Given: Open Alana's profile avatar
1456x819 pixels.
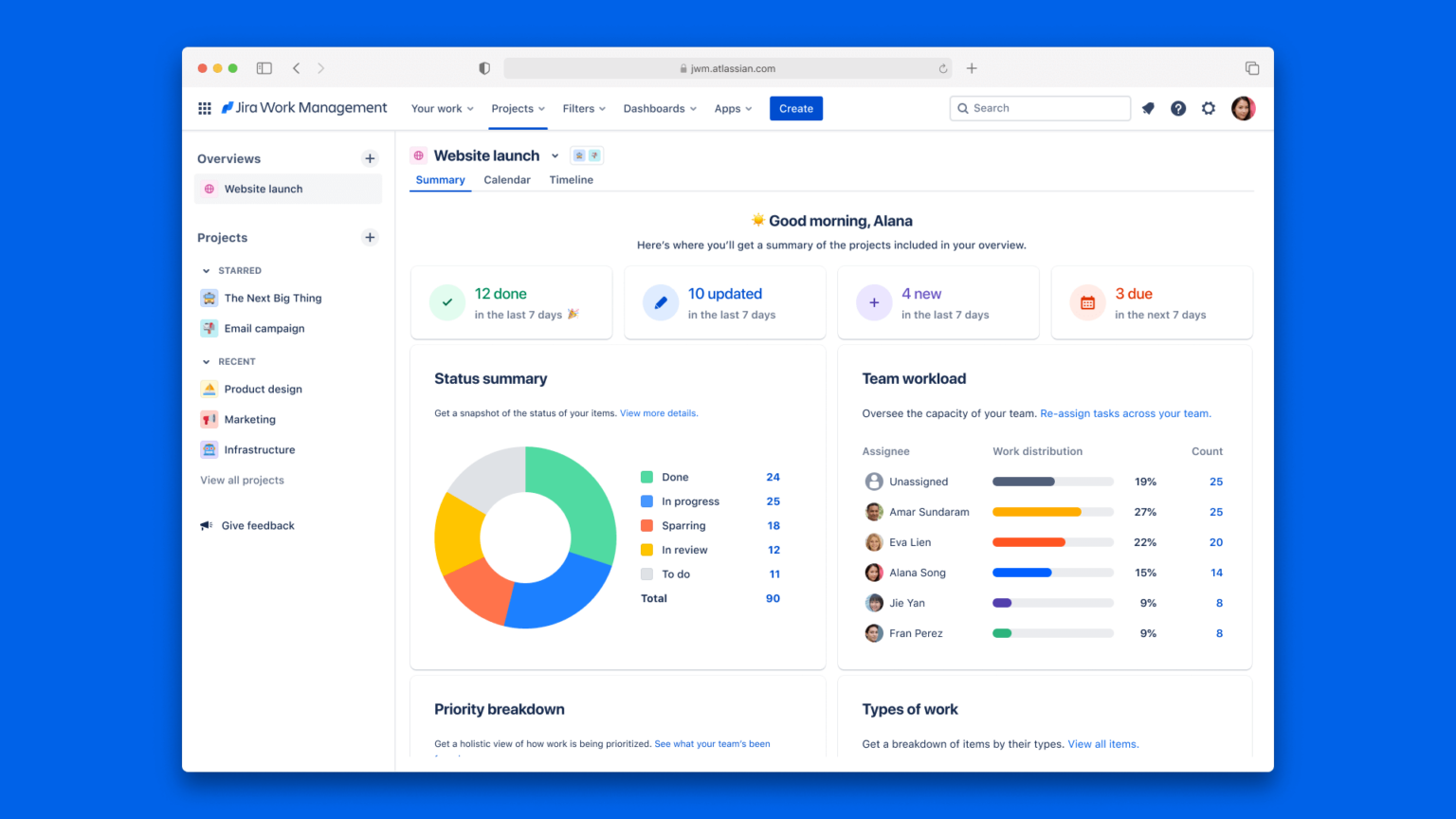Looking at the screenshot, I should click(x=1243, y=108).
